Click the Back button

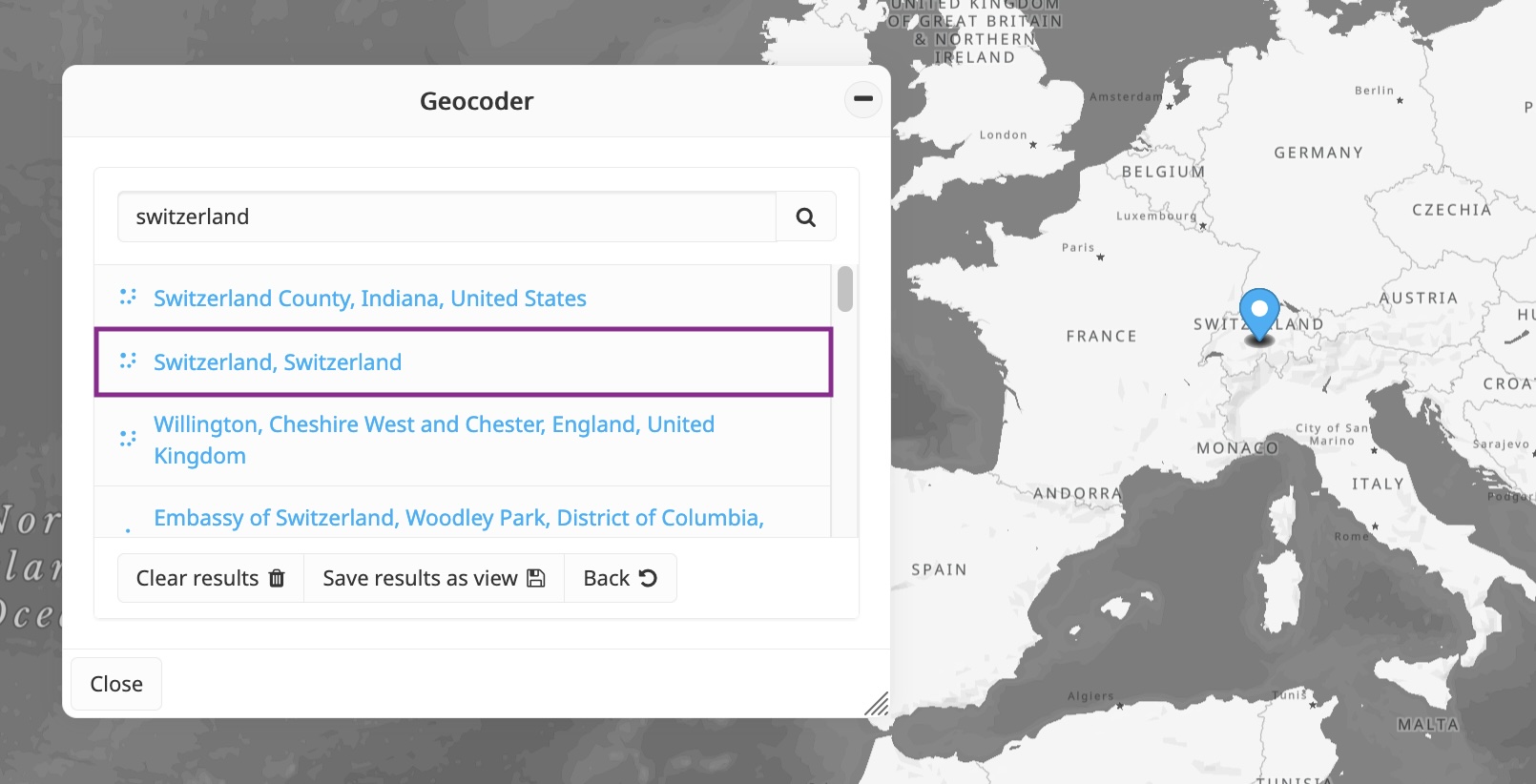tap(620, 578)
